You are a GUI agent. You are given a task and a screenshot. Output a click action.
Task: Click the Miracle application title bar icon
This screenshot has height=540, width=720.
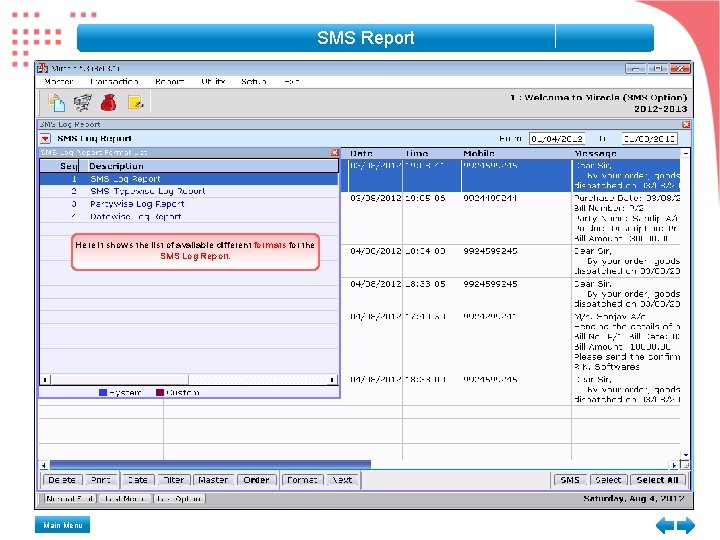[43, 68]
